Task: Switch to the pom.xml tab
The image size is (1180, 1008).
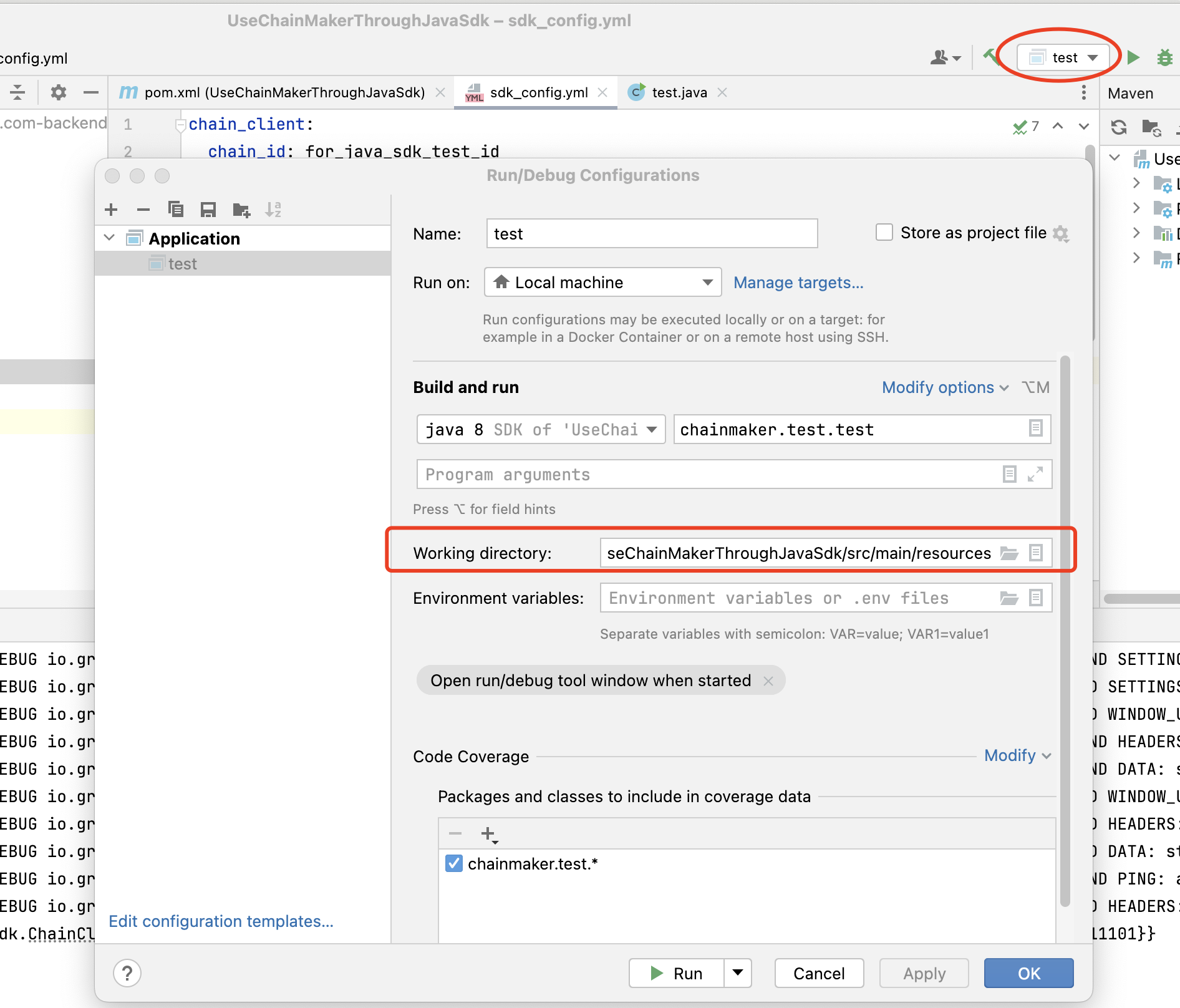Action: pyautogui.click(x=284, y=93)
